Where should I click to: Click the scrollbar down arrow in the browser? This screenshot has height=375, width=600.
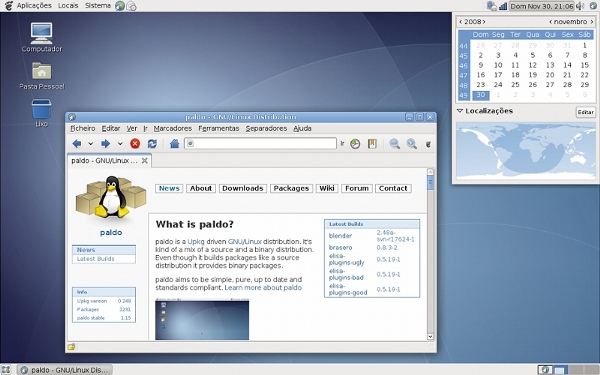click(x=430, y=336)
